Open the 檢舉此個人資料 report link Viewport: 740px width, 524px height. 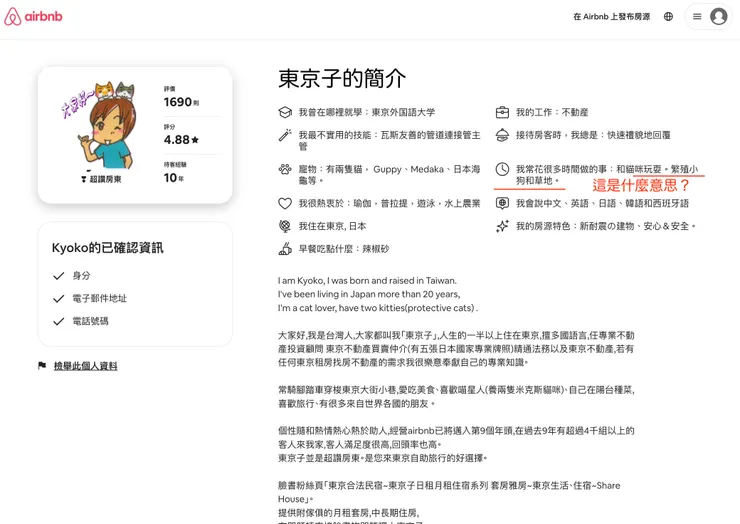[85, 366]
